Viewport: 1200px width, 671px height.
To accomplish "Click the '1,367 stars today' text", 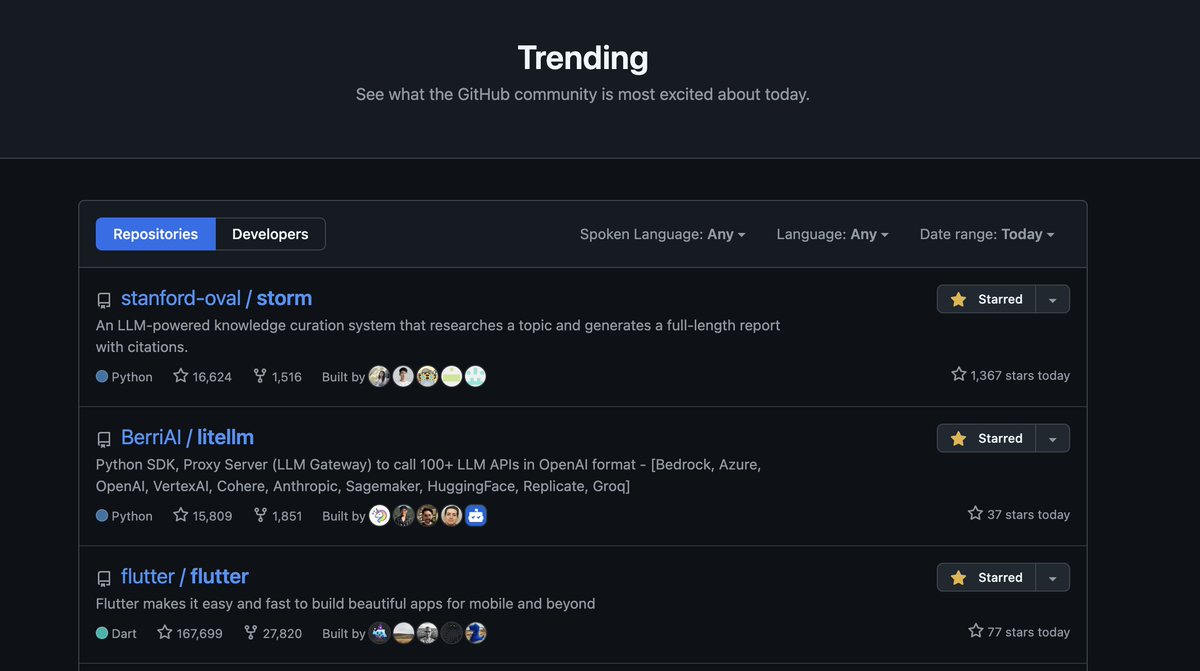I will coord(1020,375).
